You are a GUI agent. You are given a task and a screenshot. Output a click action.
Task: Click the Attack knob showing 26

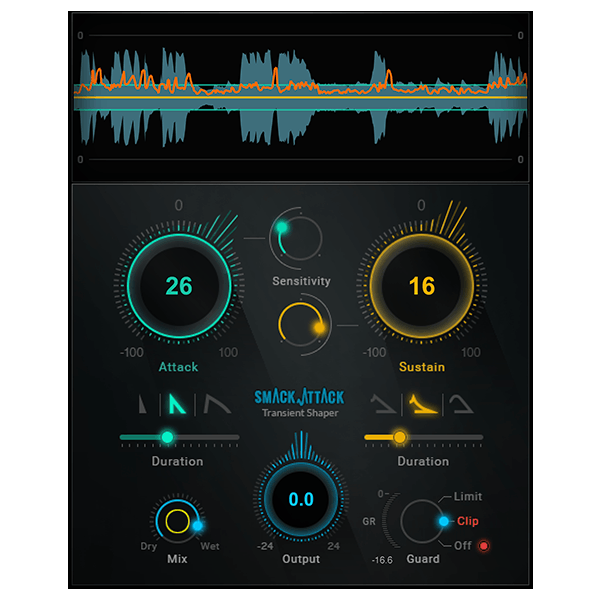(178, 287)
